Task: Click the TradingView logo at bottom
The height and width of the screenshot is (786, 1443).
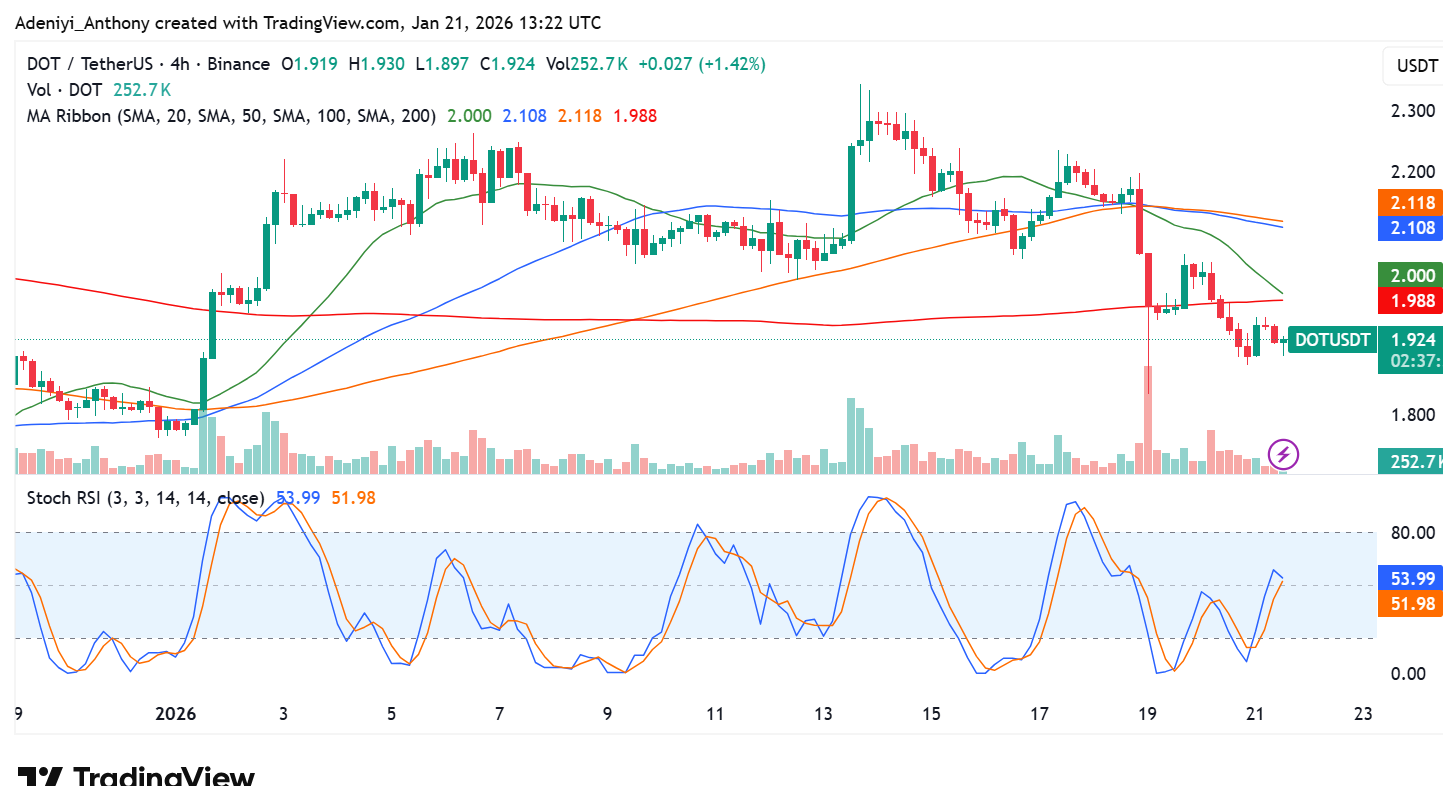Action: 136,776
